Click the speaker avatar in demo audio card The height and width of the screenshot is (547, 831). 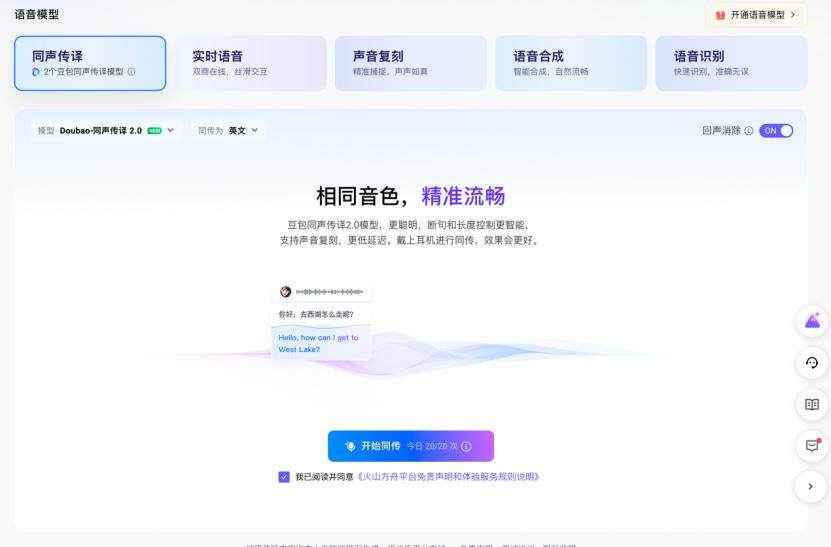(x=285, y=291)
